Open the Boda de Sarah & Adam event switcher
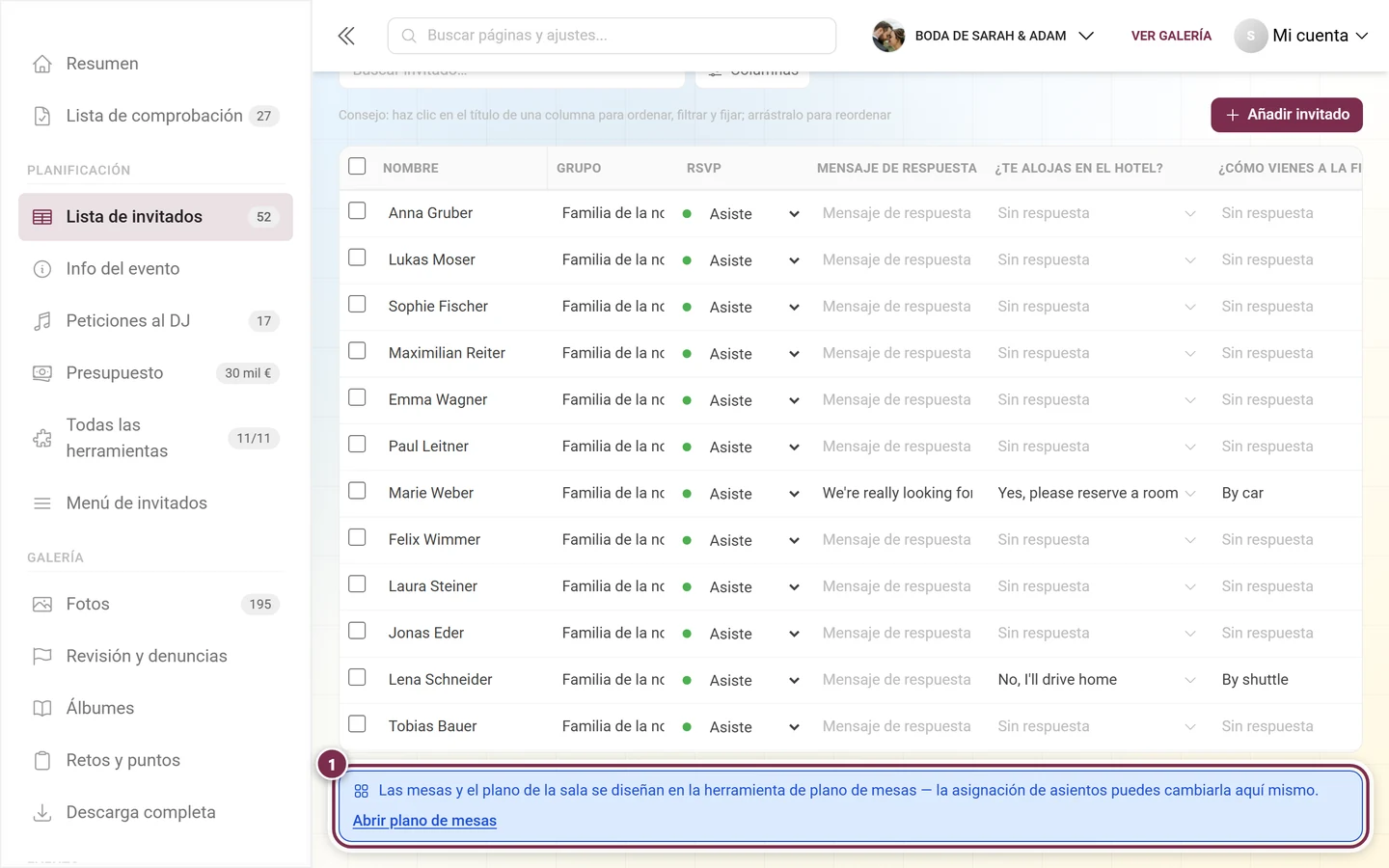1389x868 pixels. pyautogui.click(x=983, y=36)
